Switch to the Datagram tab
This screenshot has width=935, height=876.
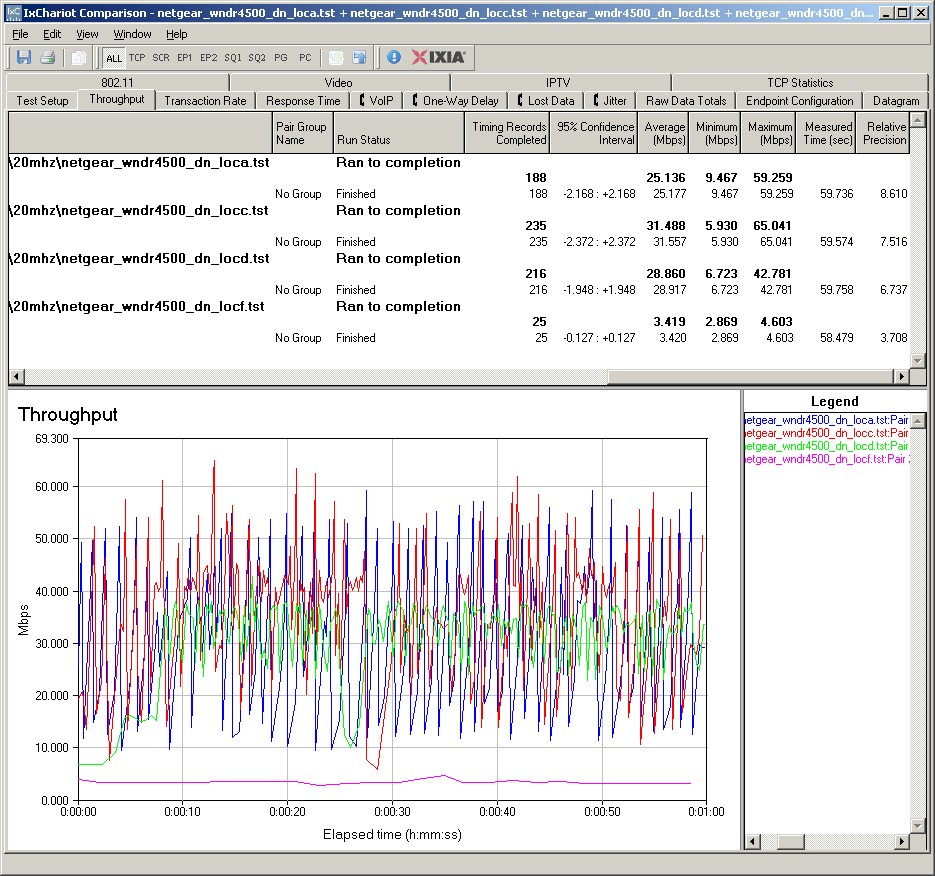point(896,101)
